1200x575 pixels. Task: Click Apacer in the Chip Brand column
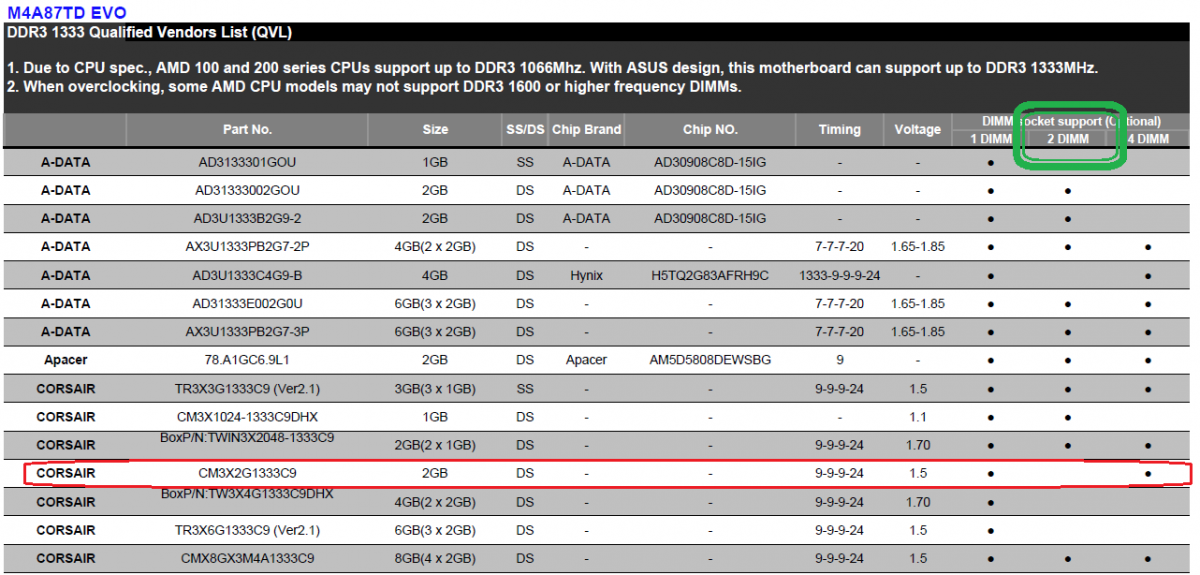coord(587,360)
